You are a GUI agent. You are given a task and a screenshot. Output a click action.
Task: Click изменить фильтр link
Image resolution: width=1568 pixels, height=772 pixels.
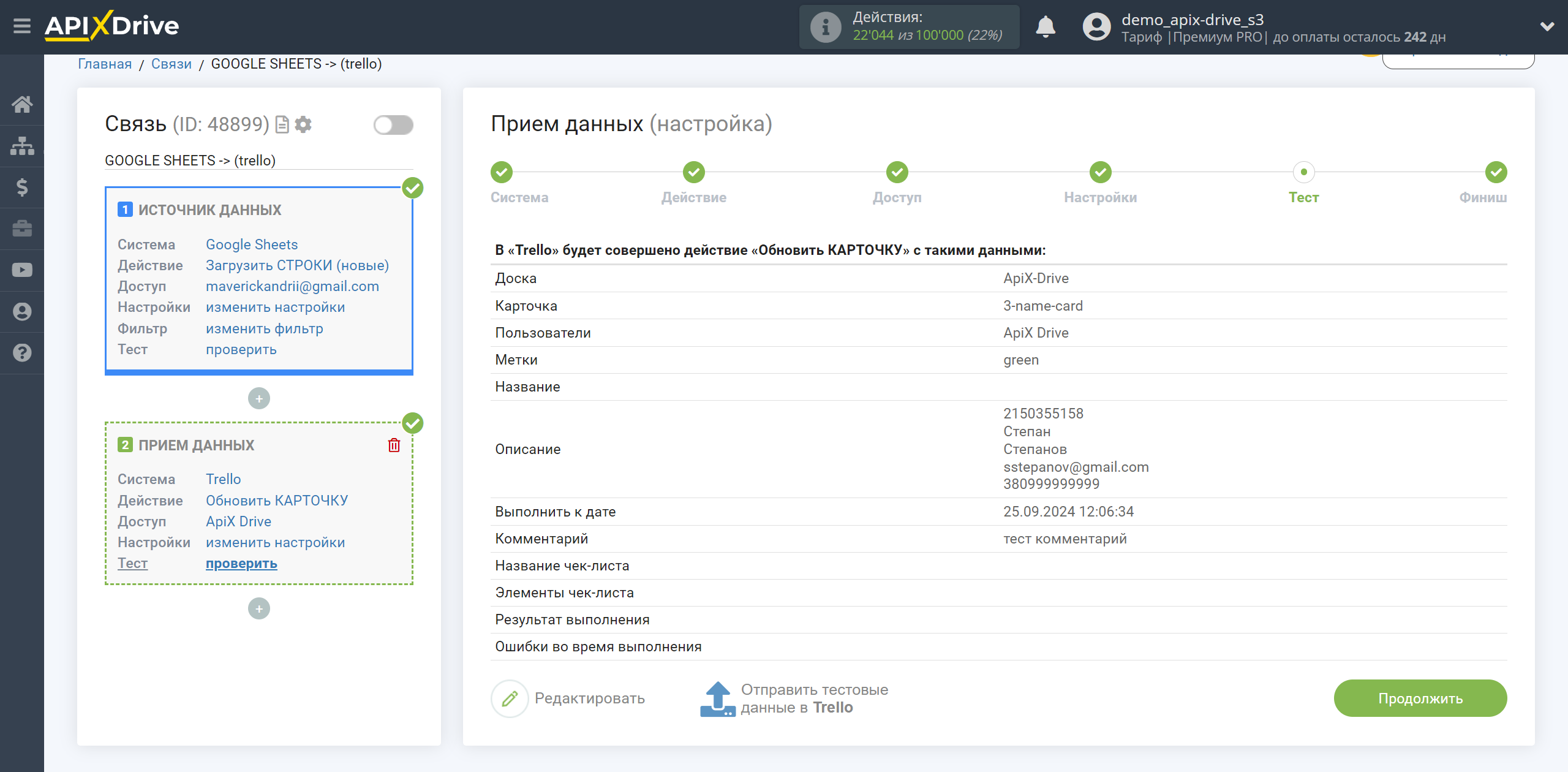click(x=264, y=328)
